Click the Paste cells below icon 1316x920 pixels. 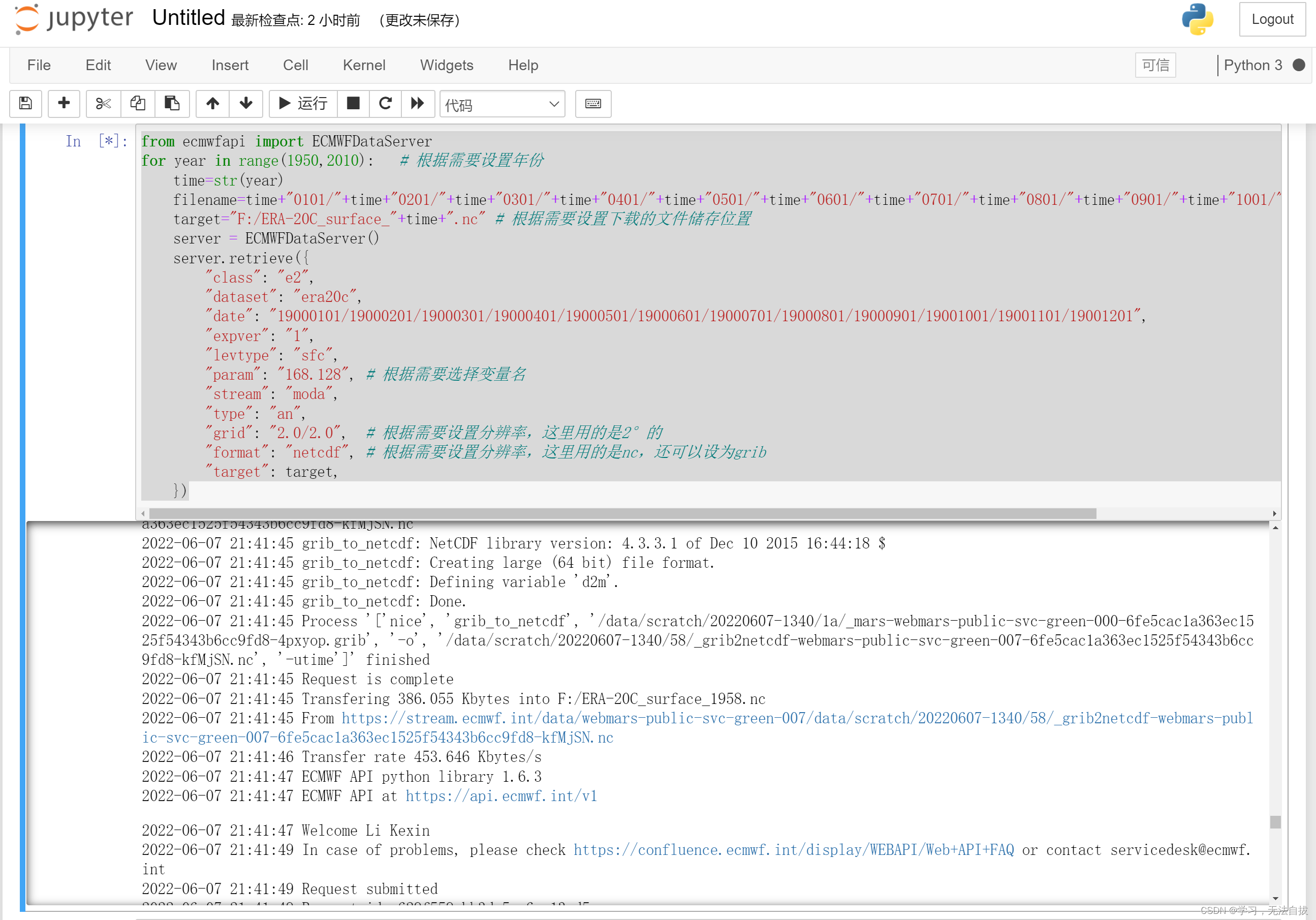point(172,103)
